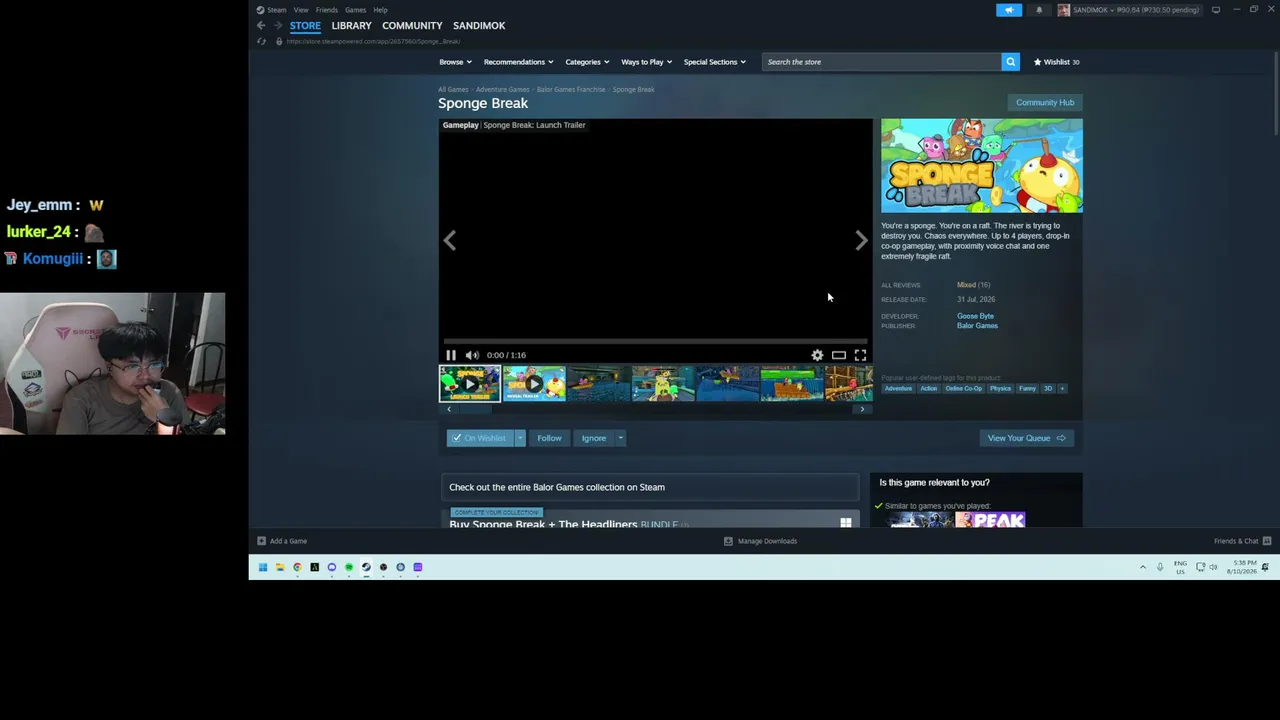
Task: Click View Your Queue
Action: tap(1026, 438)
